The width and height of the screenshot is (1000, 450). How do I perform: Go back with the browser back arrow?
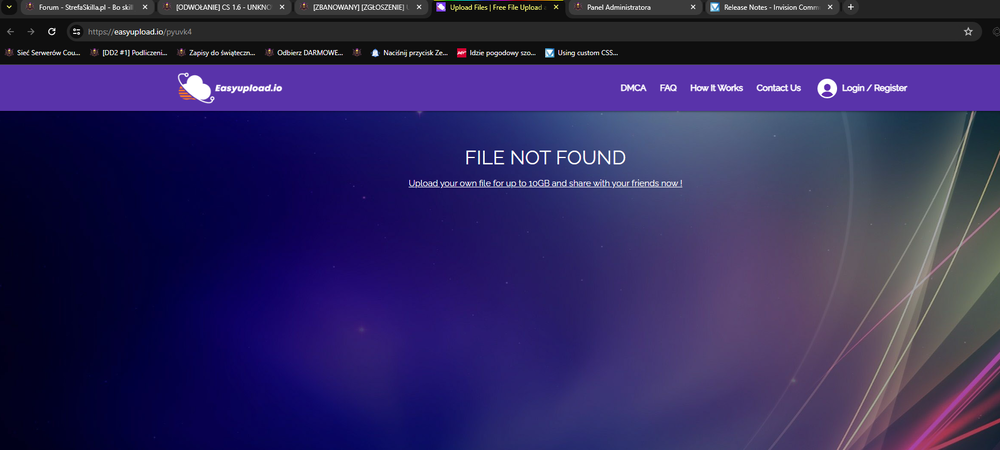tap(10, 32)
